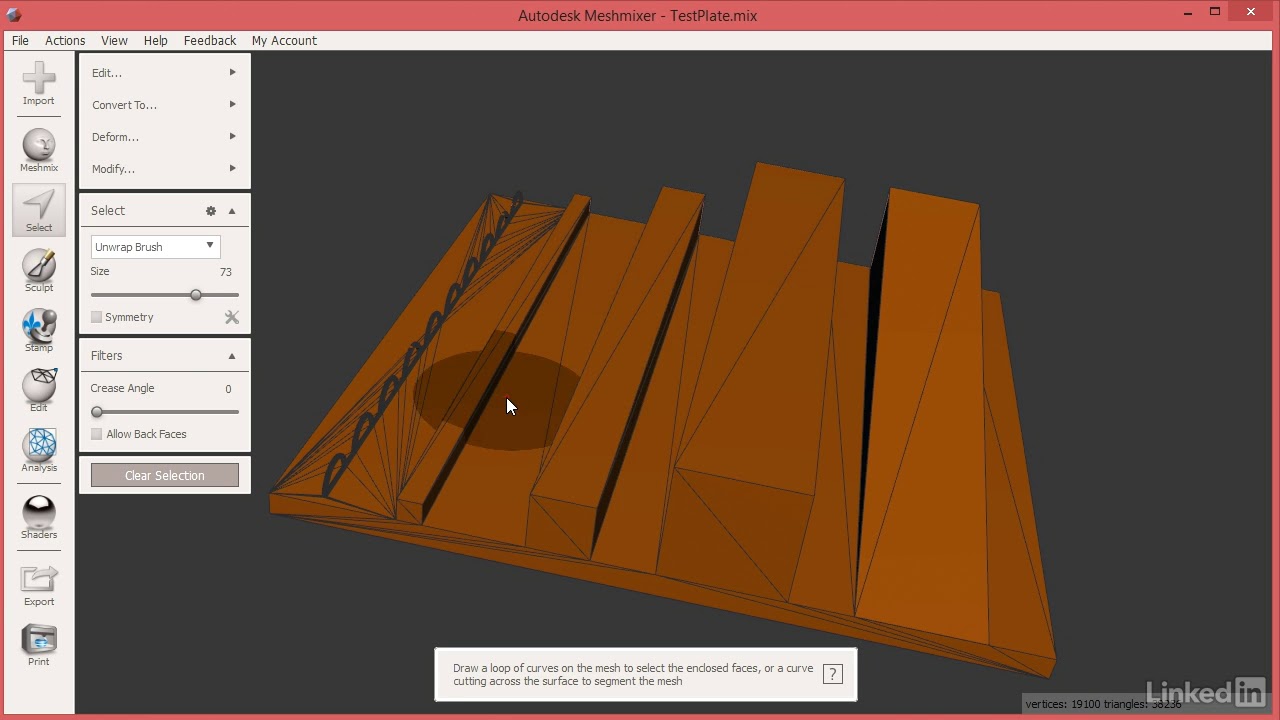
Task: Open the Meshmix tool
Action: coord(39,151)
